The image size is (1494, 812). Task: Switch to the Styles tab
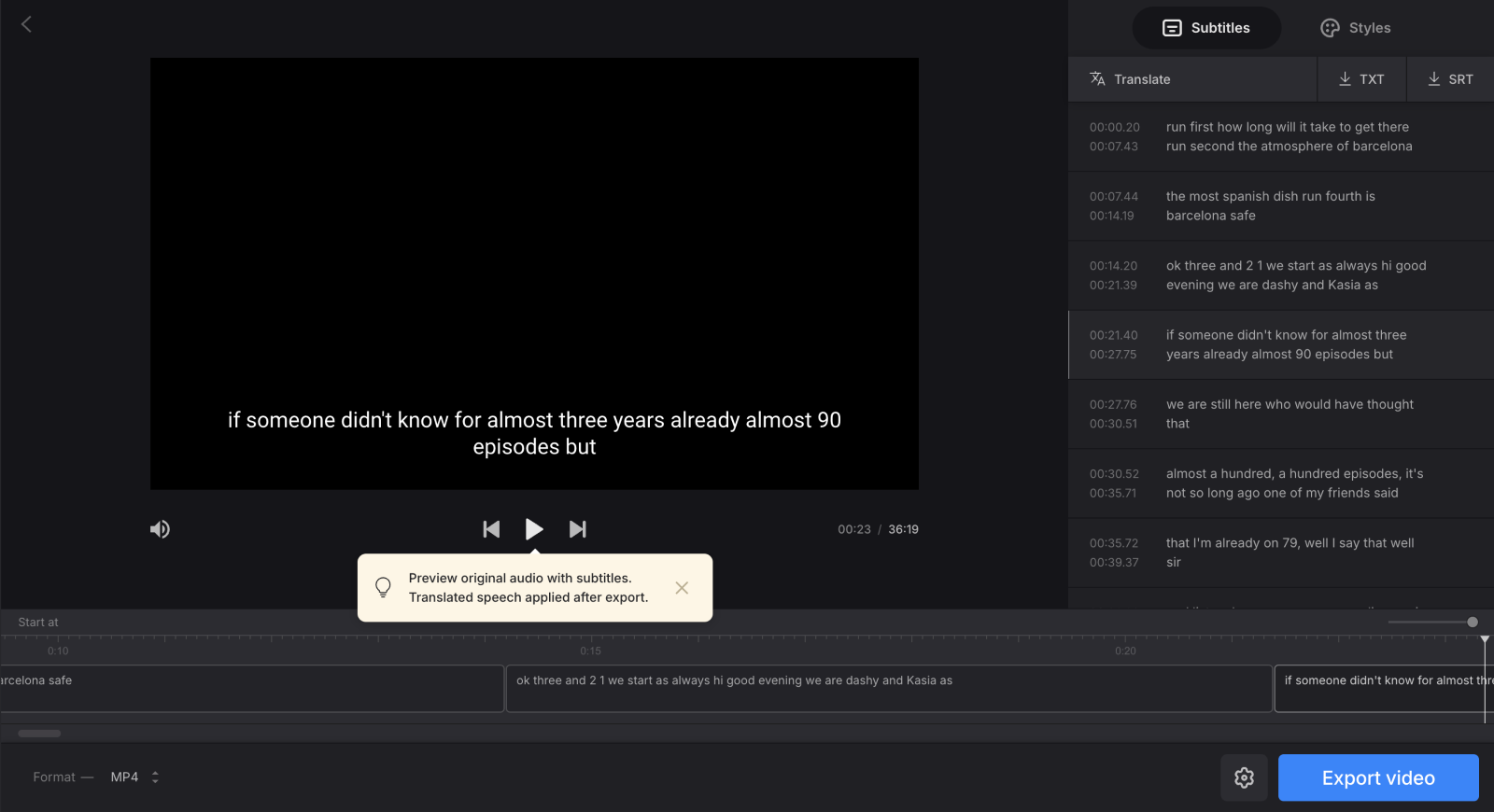coord(1356,28)
